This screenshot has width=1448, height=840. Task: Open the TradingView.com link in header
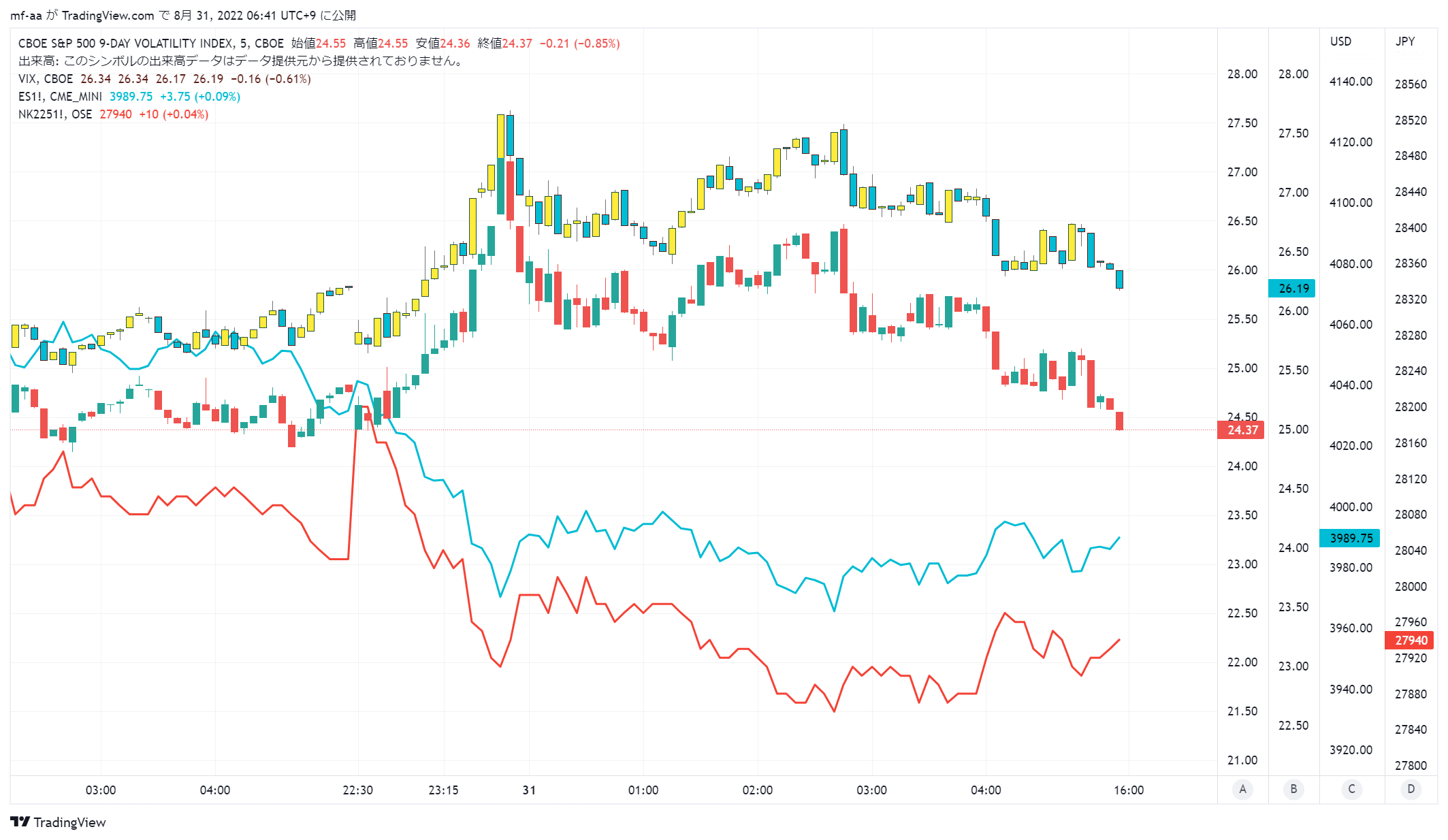[x=108, y=15]
